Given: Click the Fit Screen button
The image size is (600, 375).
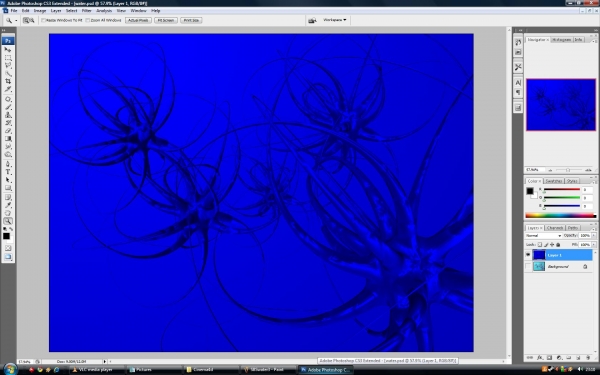Looking at the screenshot, I should coord(166,20).
